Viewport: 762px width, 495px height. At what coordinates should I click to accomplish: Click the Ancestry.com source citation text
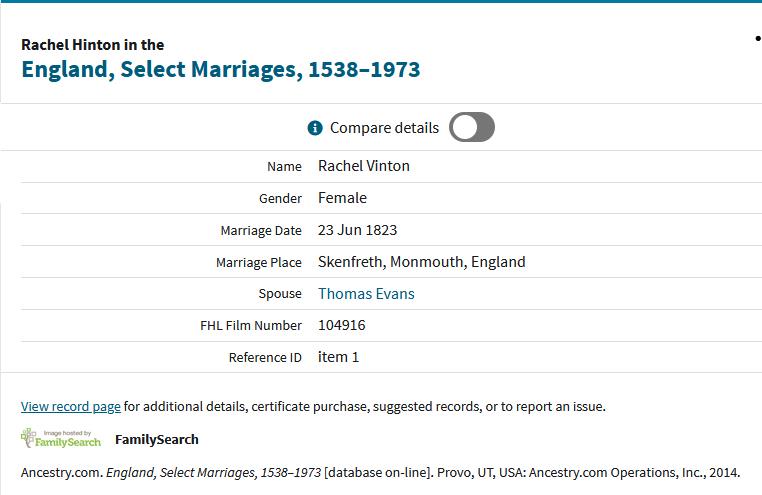click(x=380, y=473)
